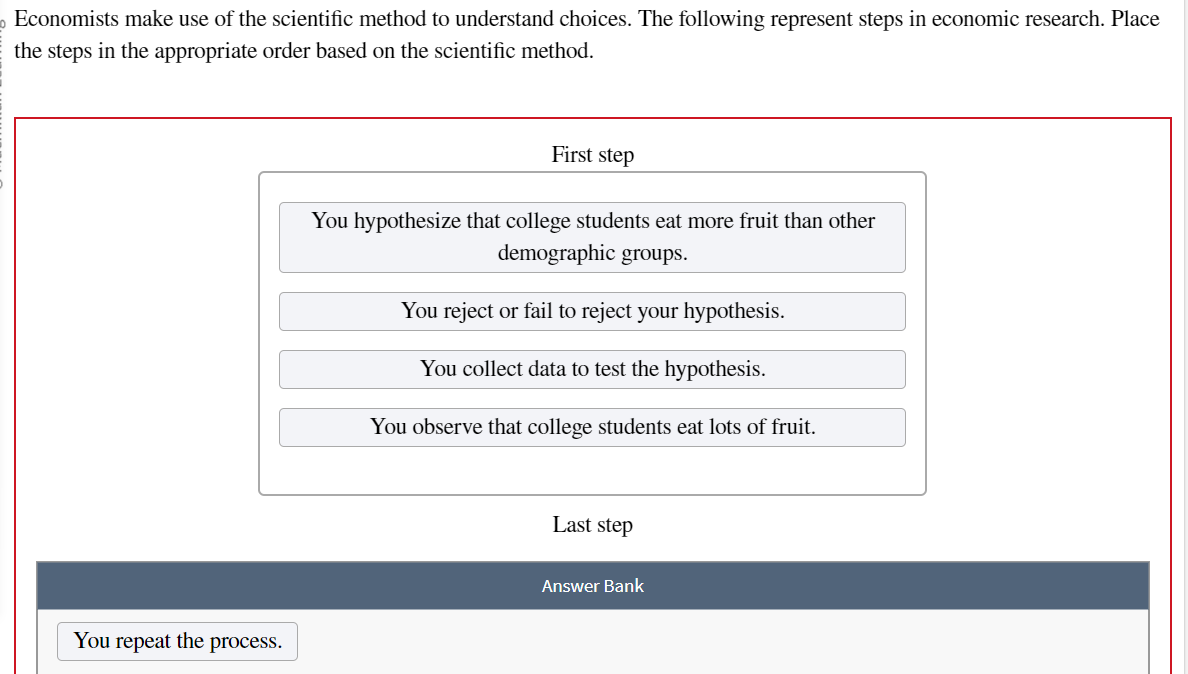Click the "You repeat the process." answer card

(x=177, y=641)
